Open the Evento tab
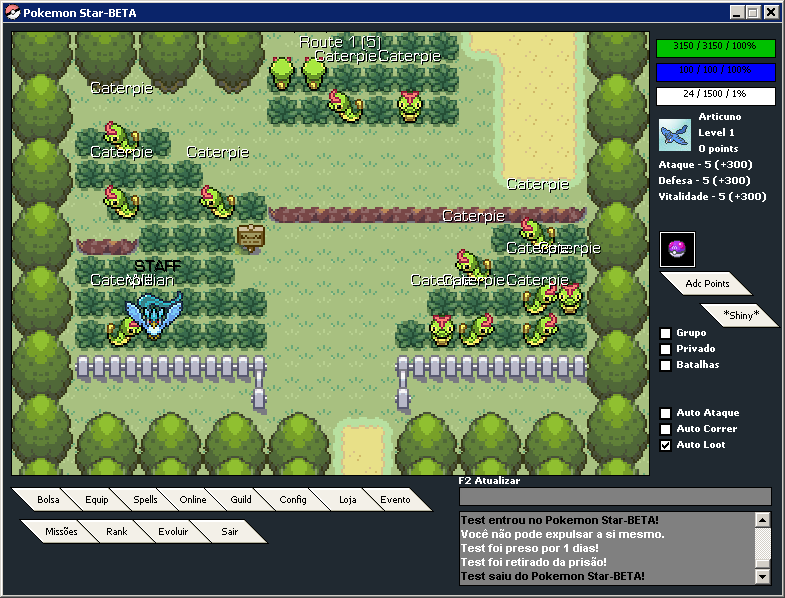Viewport: 785px width, 598px height. [395, 499]
